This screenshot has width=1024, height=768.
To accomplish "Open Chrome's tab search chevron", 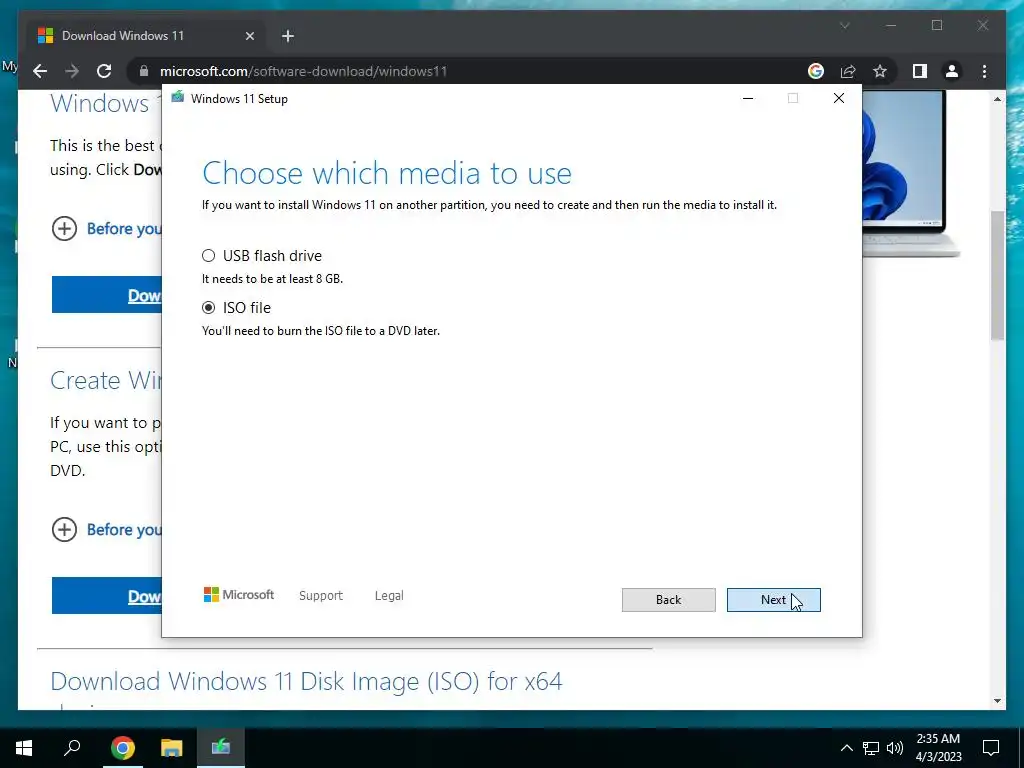I will point(844,25).
